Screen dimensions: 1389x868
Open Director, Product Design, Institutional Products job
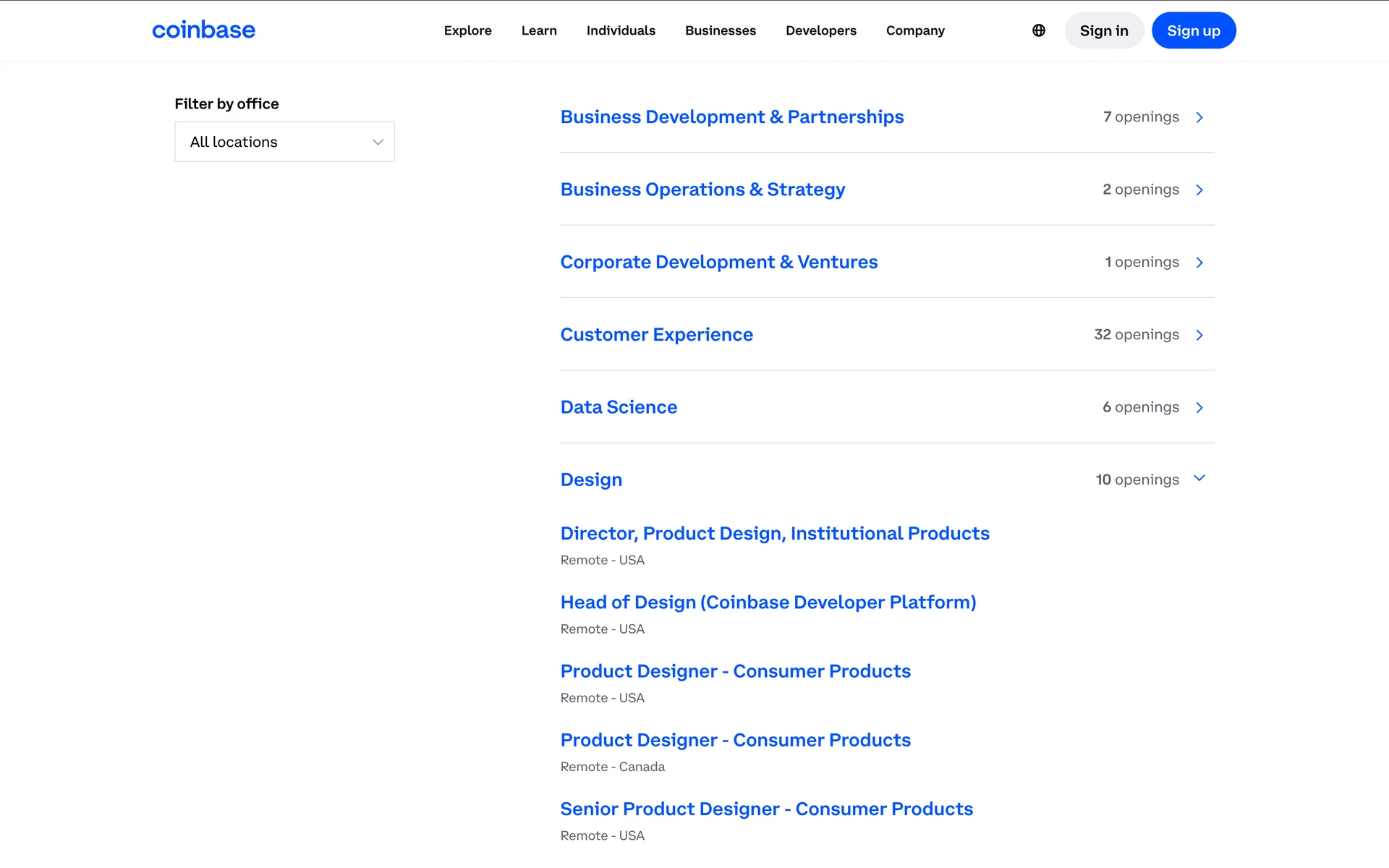[x=774, y=533]
